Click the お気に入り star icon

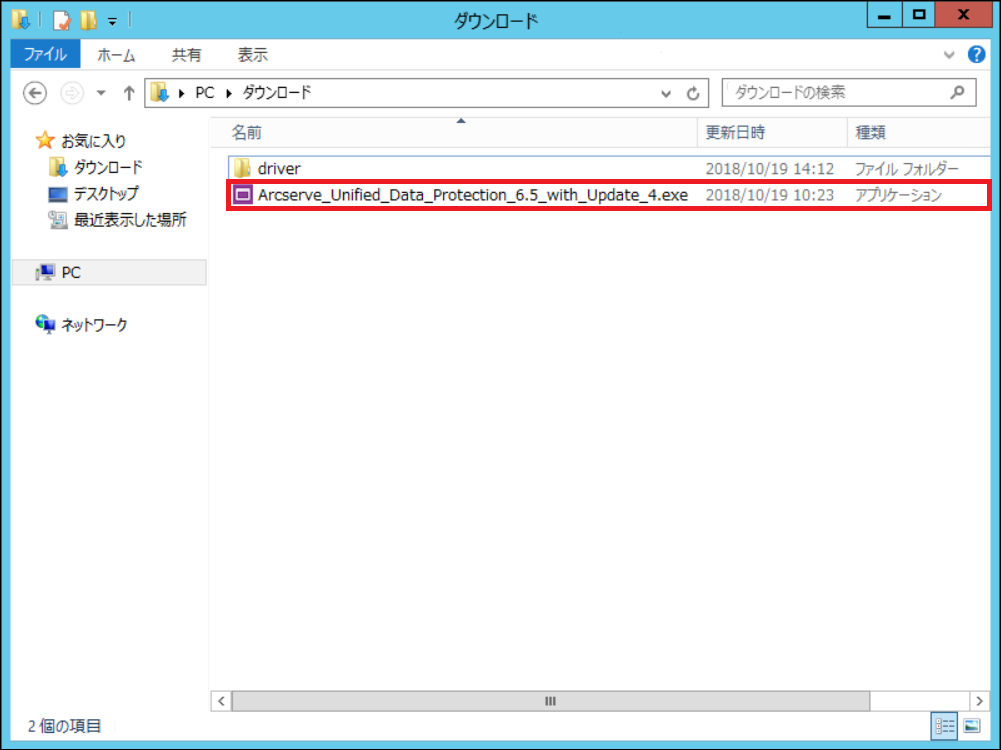point(45,140)
